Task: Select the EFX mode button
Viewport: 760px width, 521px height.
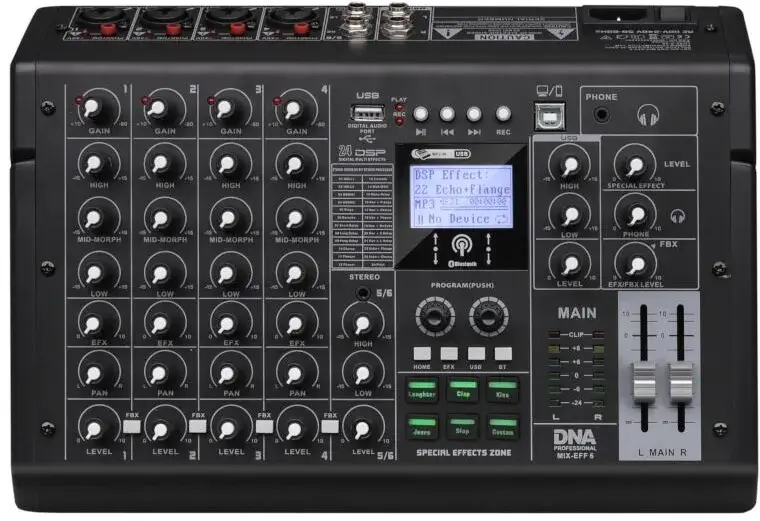Action: [449, 353]
